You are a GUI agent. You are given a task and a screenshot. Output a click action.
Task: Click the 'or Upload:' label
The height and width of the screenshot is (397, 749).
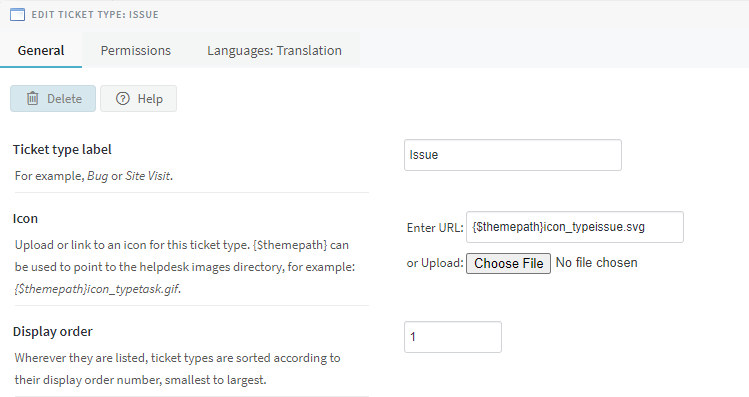point(435,263)
